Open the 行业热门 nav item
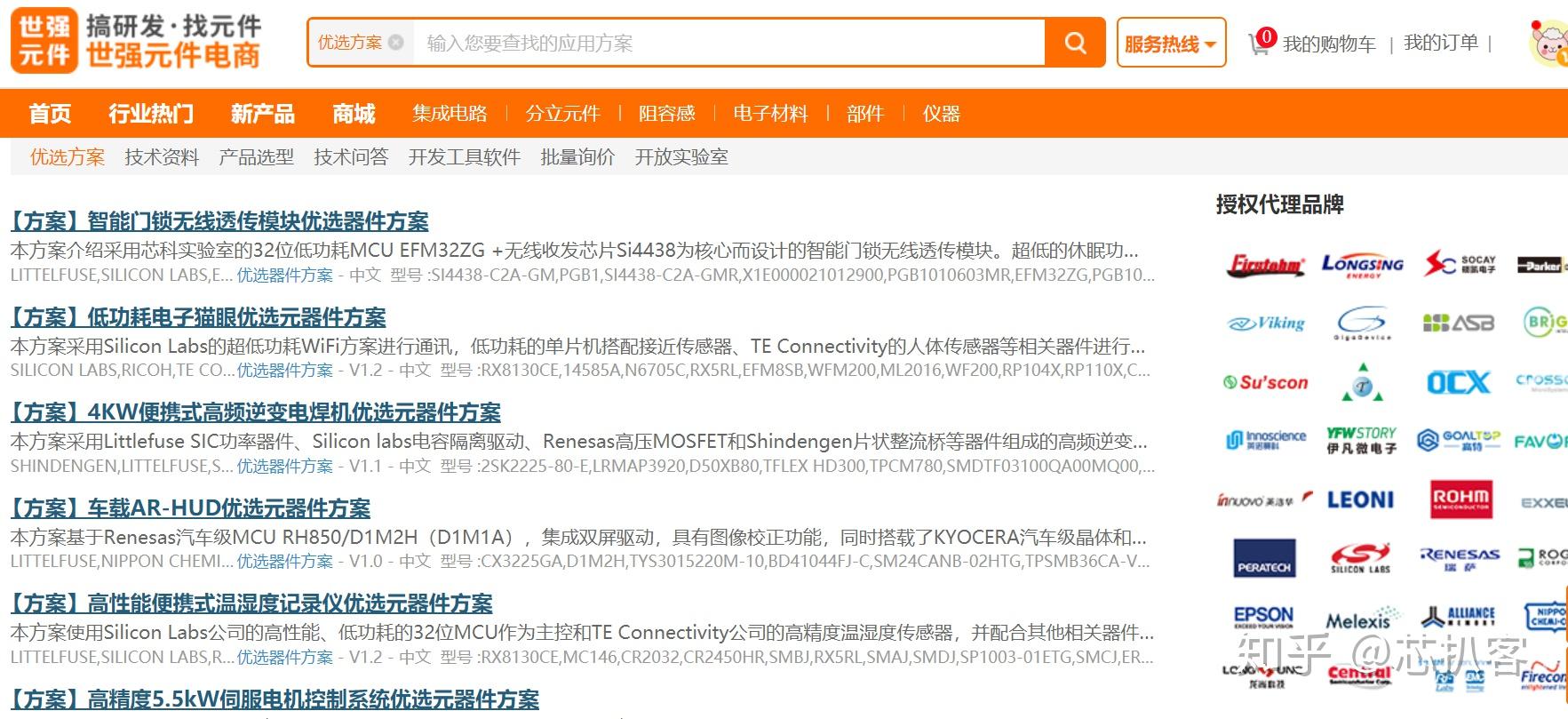 (150, 113)
